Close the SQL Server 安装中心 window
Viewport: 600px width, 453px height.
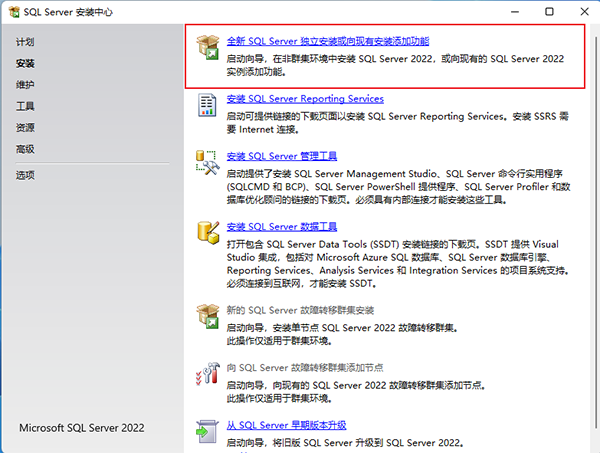coord(584,12)
